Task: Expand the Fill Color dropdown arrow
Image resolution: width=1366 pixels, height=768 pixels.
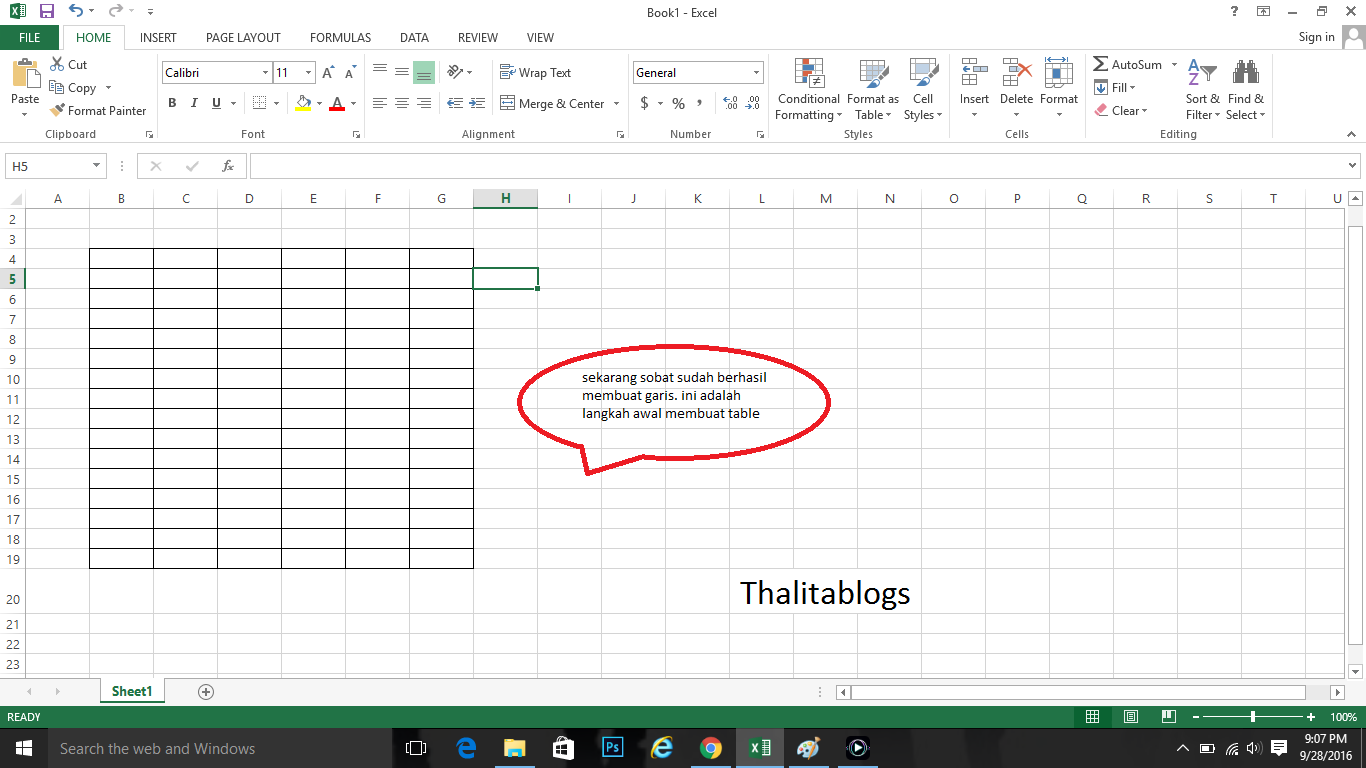Action: click(x=317, y=103)
